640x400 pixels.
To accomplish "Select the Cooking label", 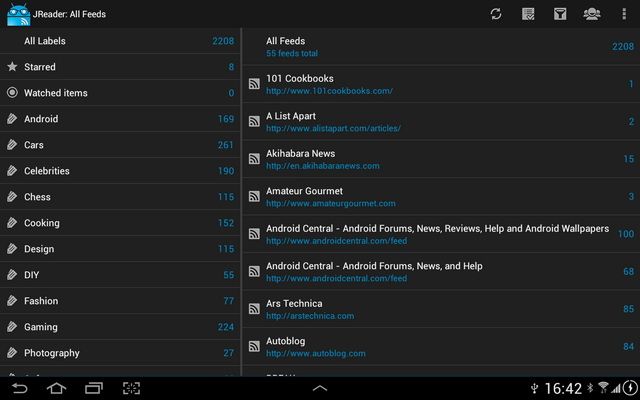I will click(120, 223).
